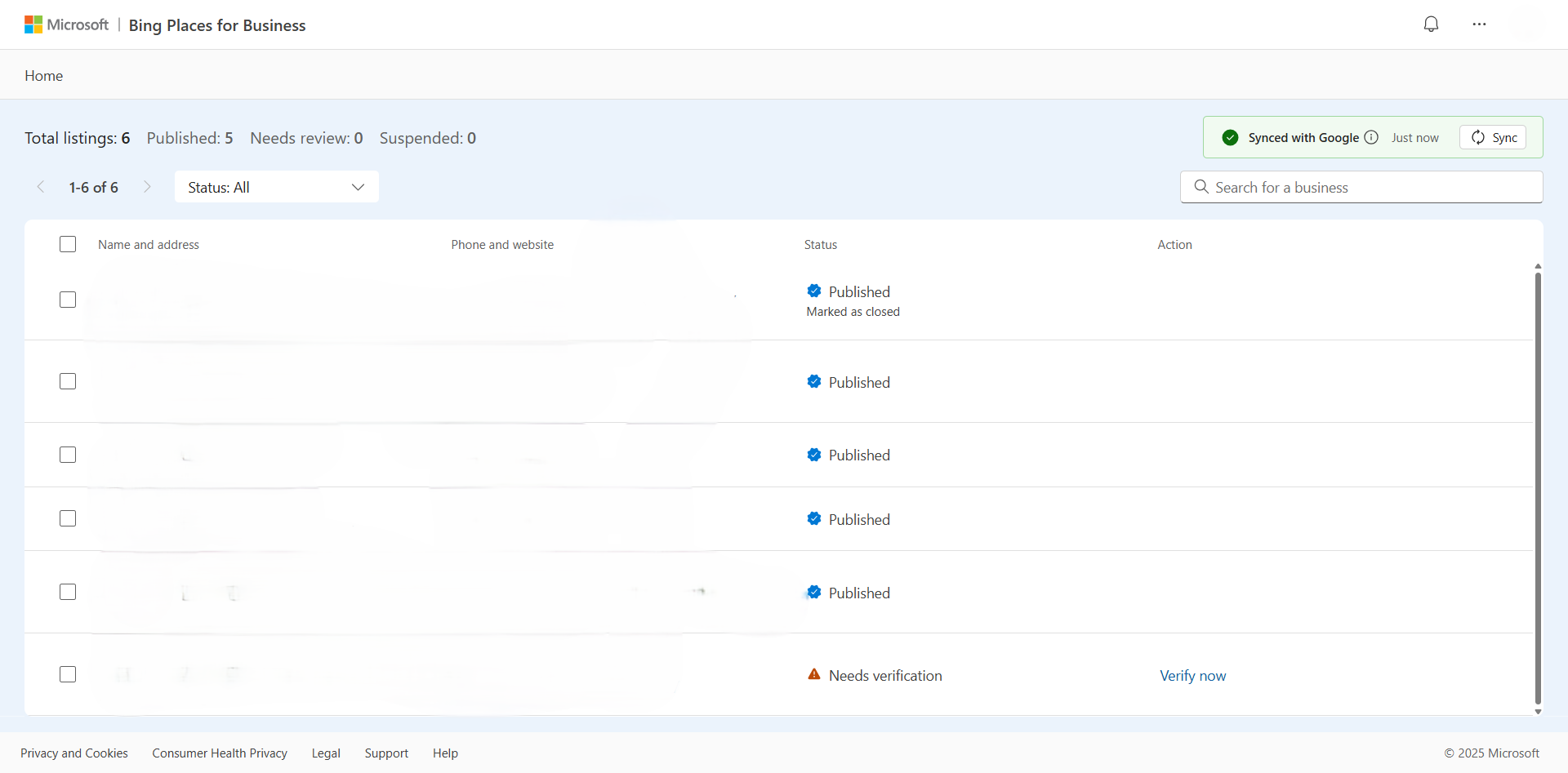Open the notifications bell
Screen dimensions: 1568x773
tap(1431, 24)
